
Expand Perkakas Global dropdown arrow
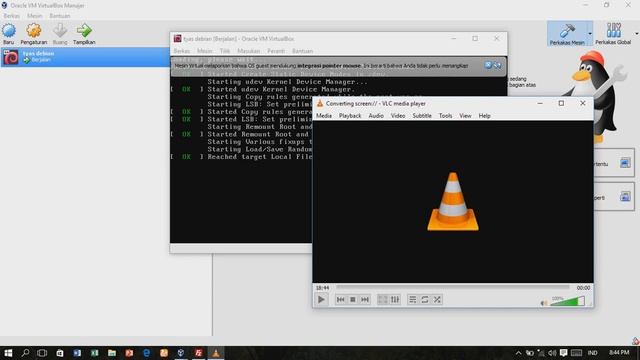pos(636,33)
